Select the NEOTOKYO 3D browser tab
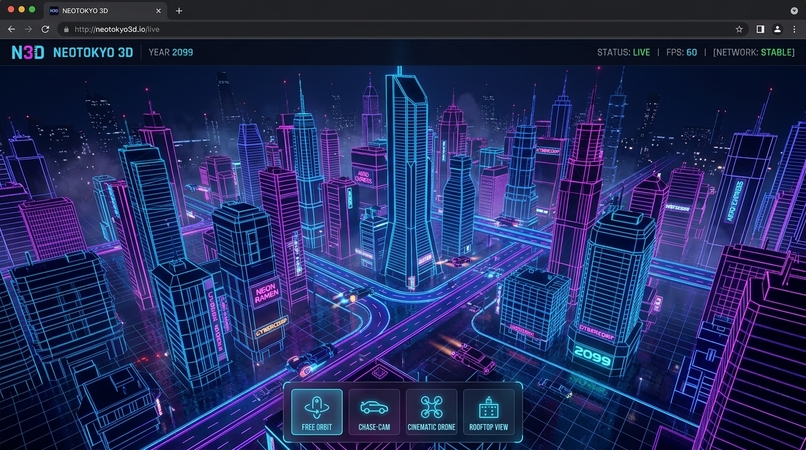 pyautogui.click(x=106, y=11)
